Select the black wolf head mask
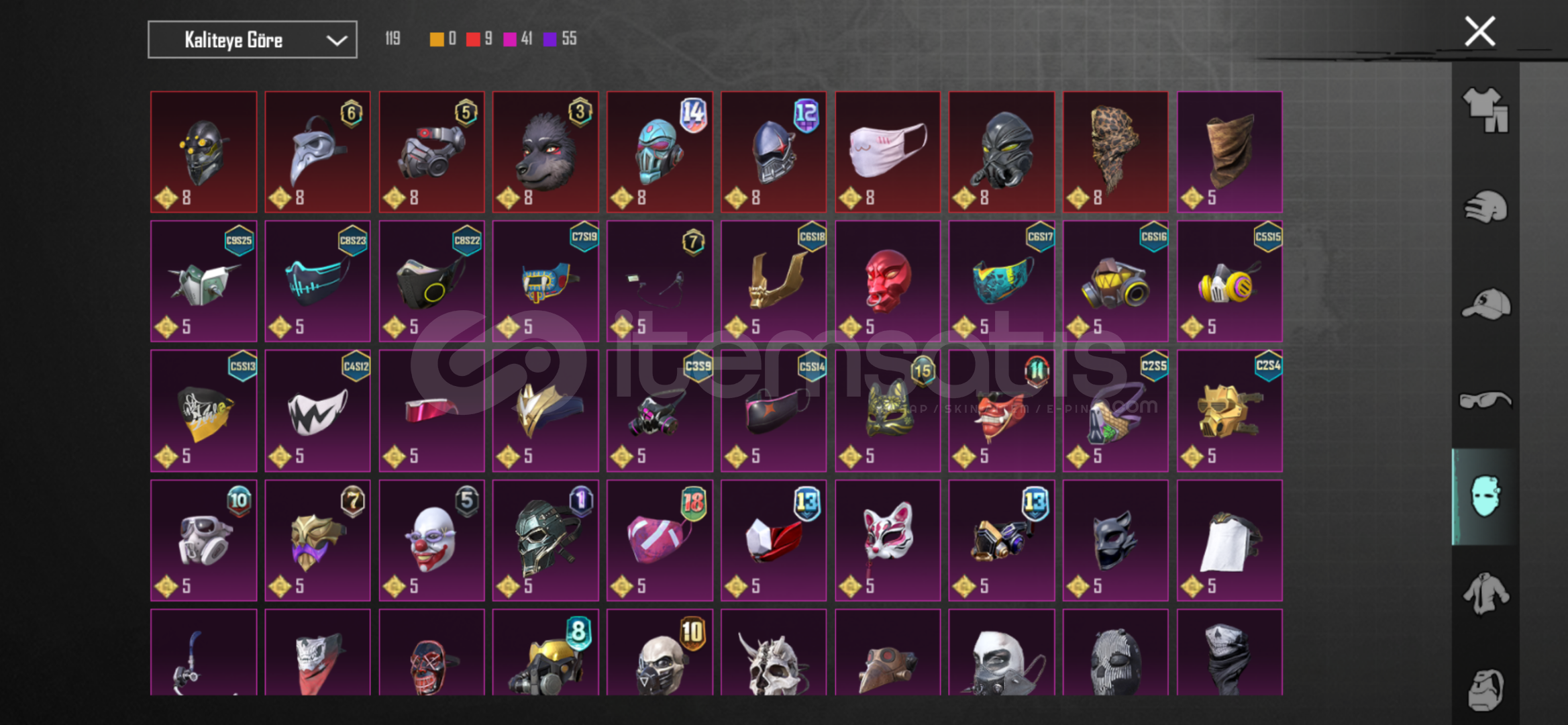The image size is (1568, 725). tap(545, 152)
